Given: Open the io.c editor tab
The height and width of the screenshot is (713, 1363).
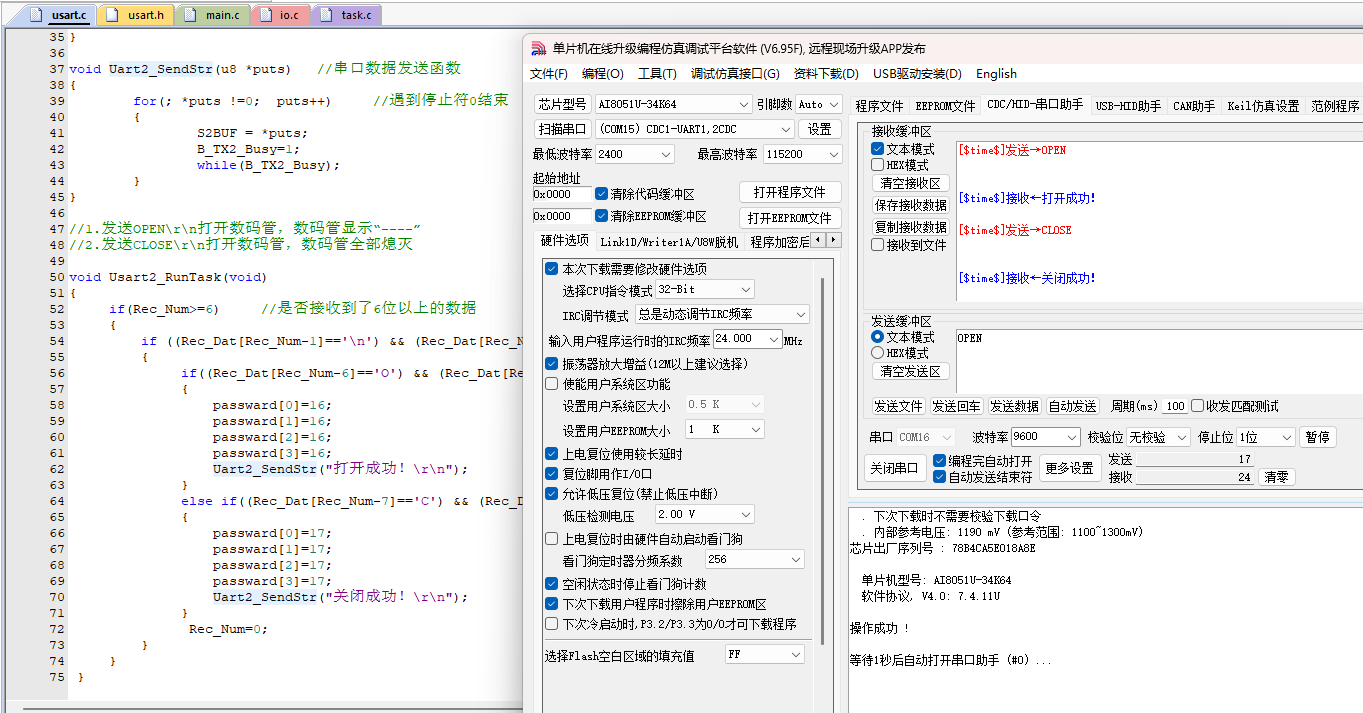Looking at the screenshot, I should pos(280,15).
